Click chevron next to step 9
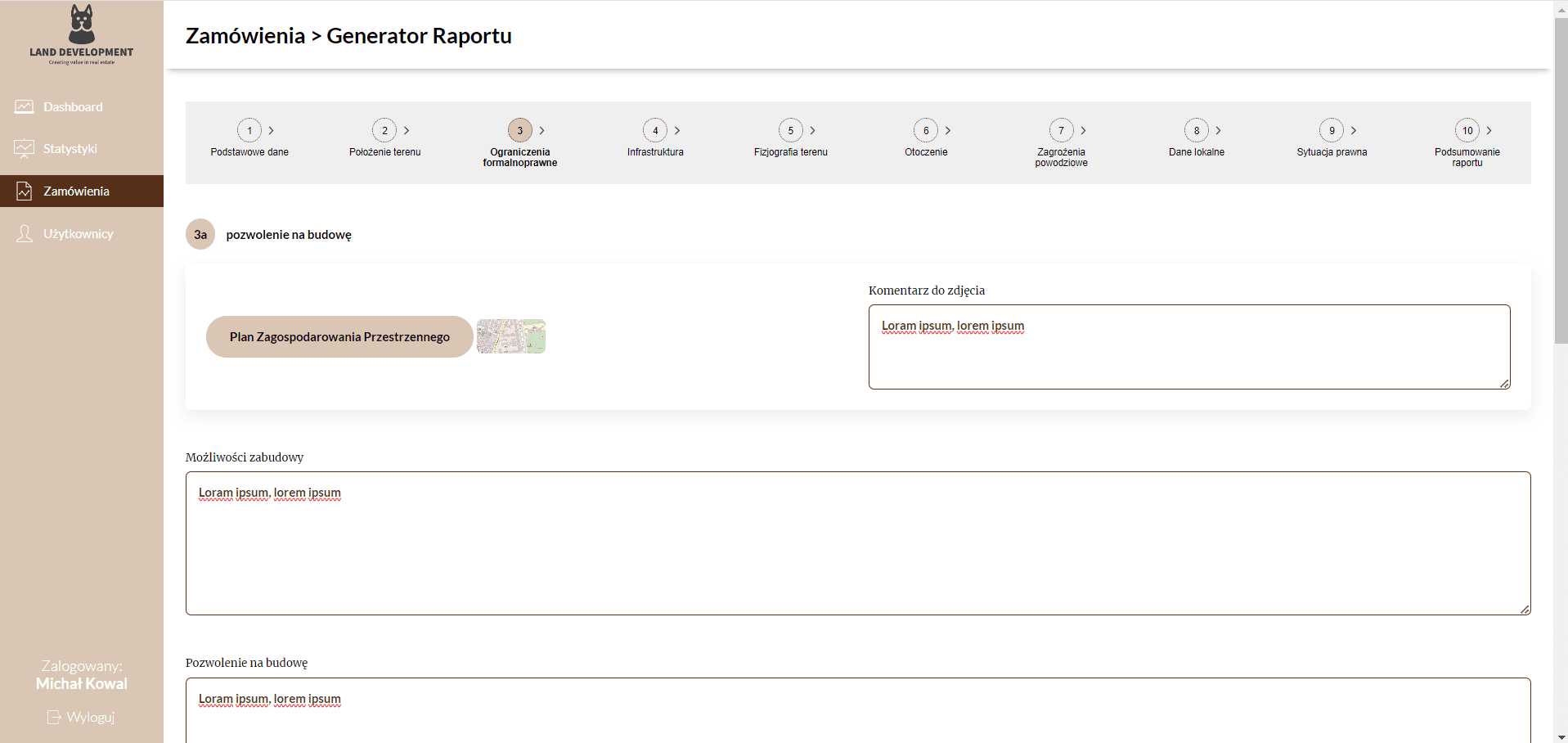This screenshot has width=1568, height=743. click(x=1354, y=130)
